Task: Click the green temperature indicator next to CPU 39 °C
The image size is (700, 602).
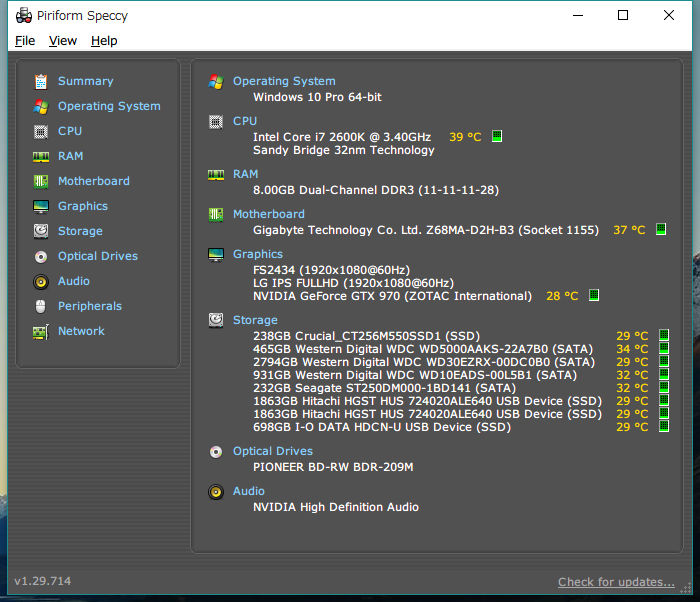Action: tap(497, 136)
